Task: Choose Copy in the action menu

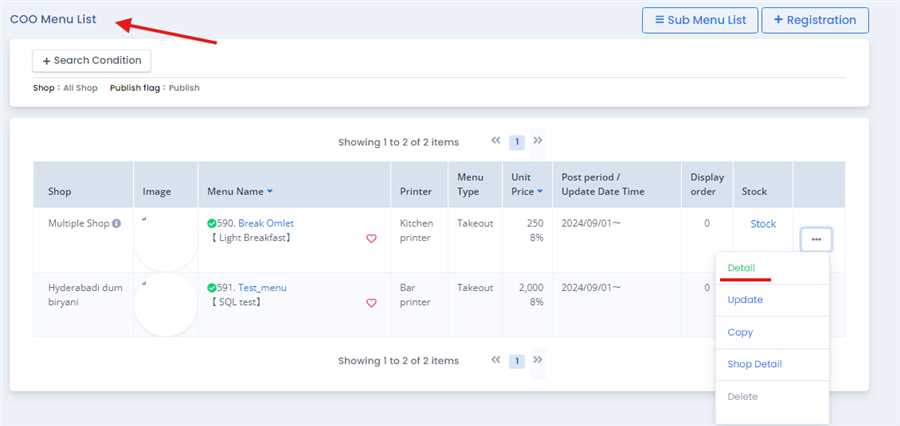Action: pos(740,332)
